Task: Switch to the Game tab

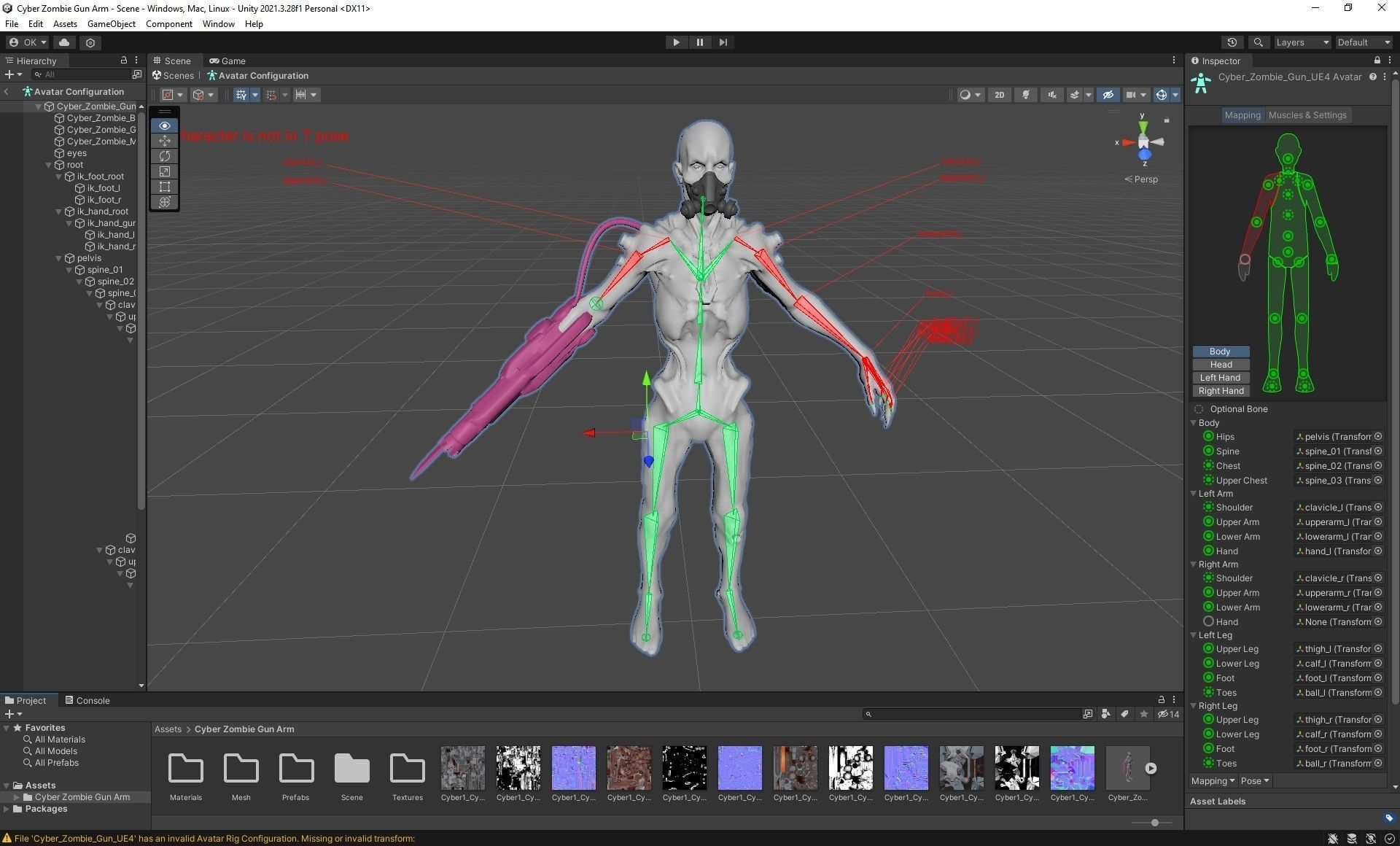Action: pyautogui.click(x=227, y=61)
